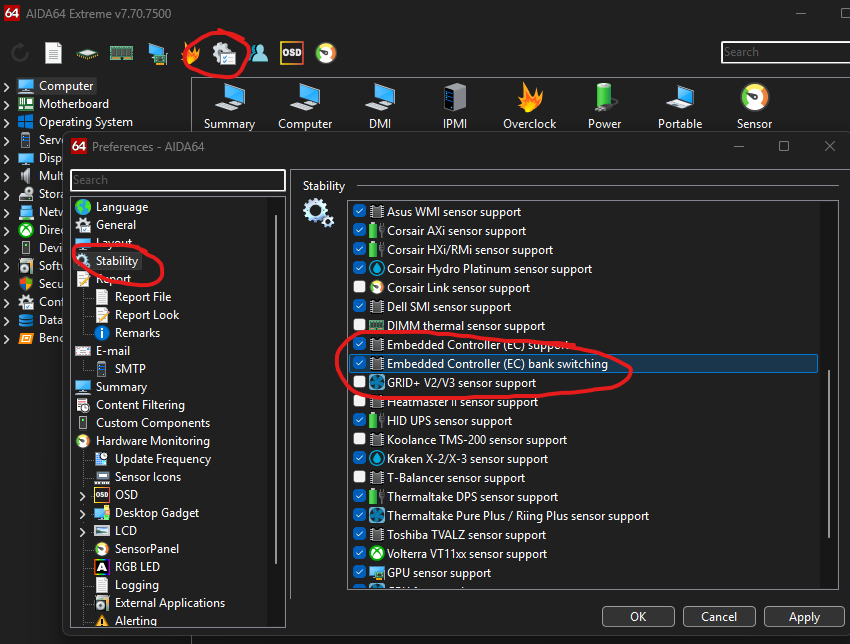Open Preferences toolbar icon
This screenshot has width=850, height=644.
click(x=224, y=53)
